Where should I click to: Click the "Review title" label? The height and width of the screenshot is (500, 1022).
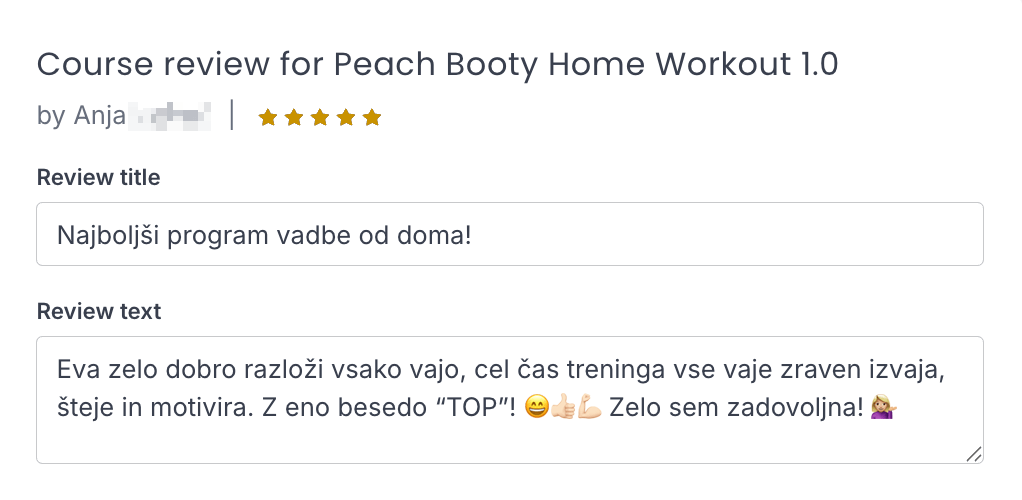[x=98, y=178]
